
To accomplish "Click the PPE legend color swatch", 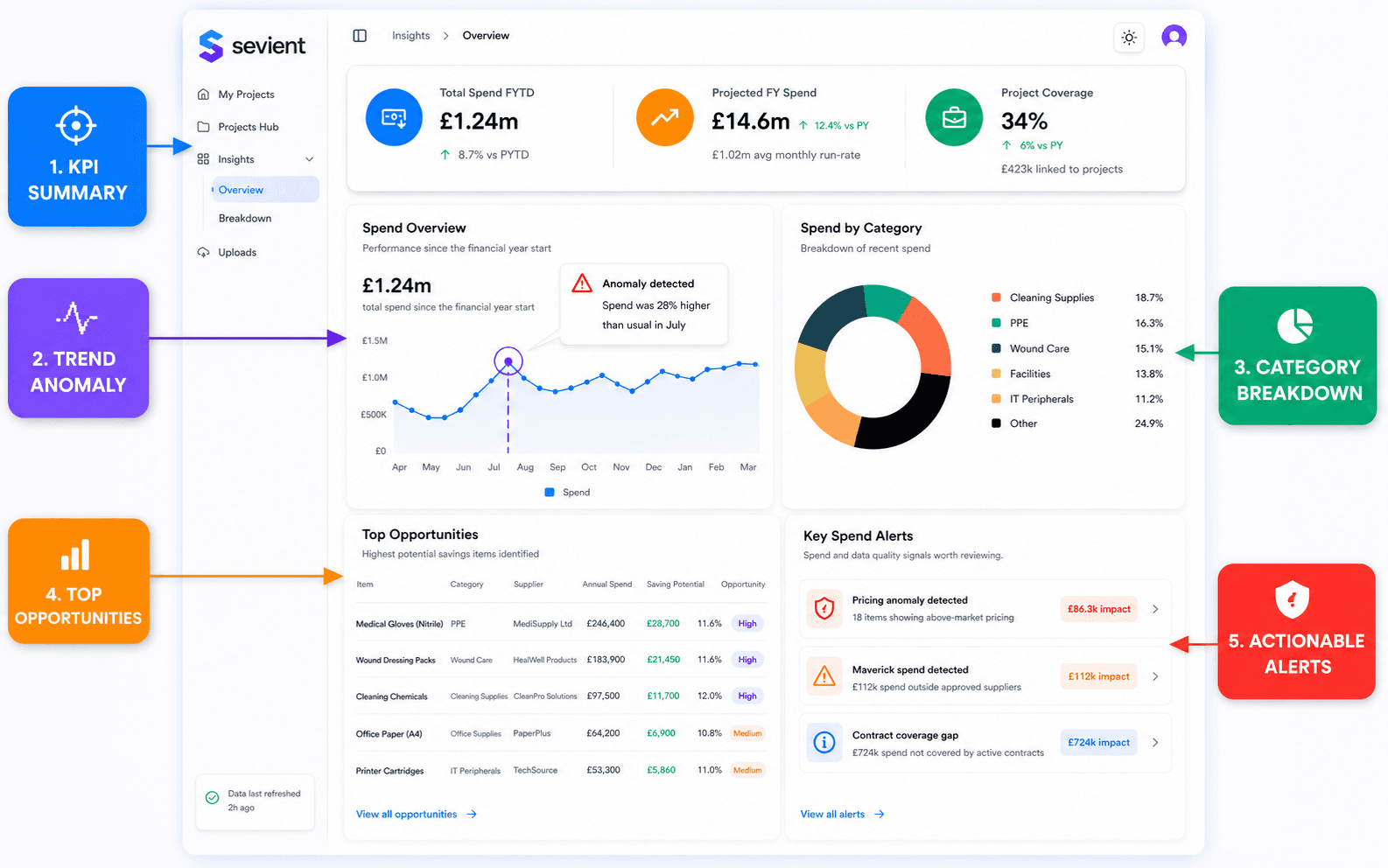I will coord(996,323).
